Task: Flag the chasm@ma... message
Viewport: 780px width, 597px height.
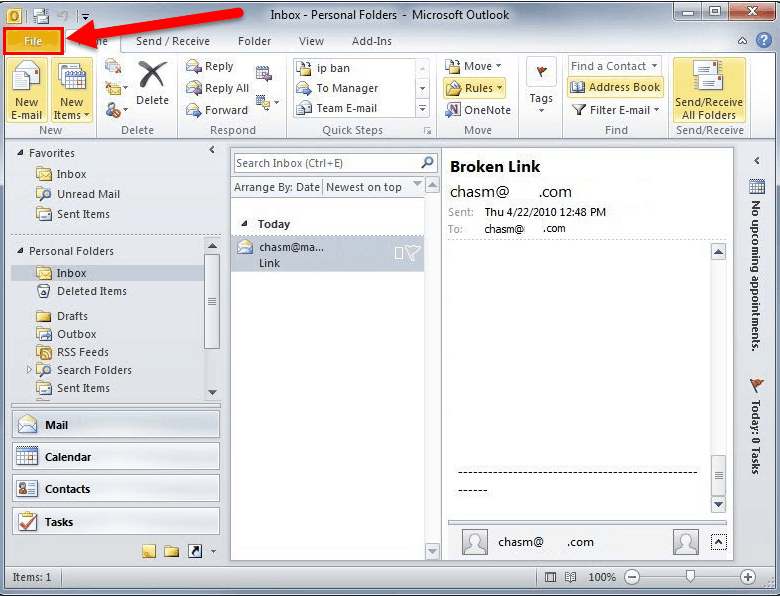Action: [x=413, y=253]
